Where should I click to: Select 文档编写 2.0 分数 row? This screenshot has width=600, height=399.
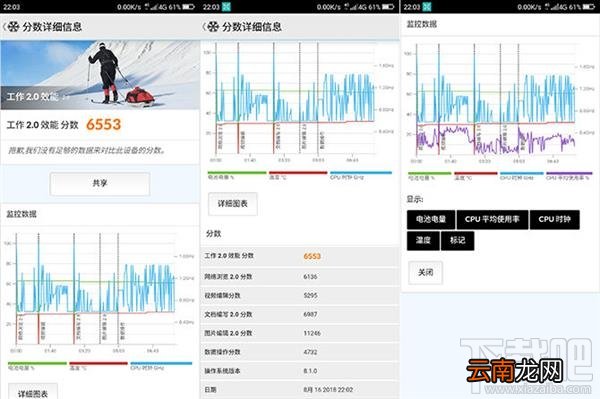tap(300, 314)
